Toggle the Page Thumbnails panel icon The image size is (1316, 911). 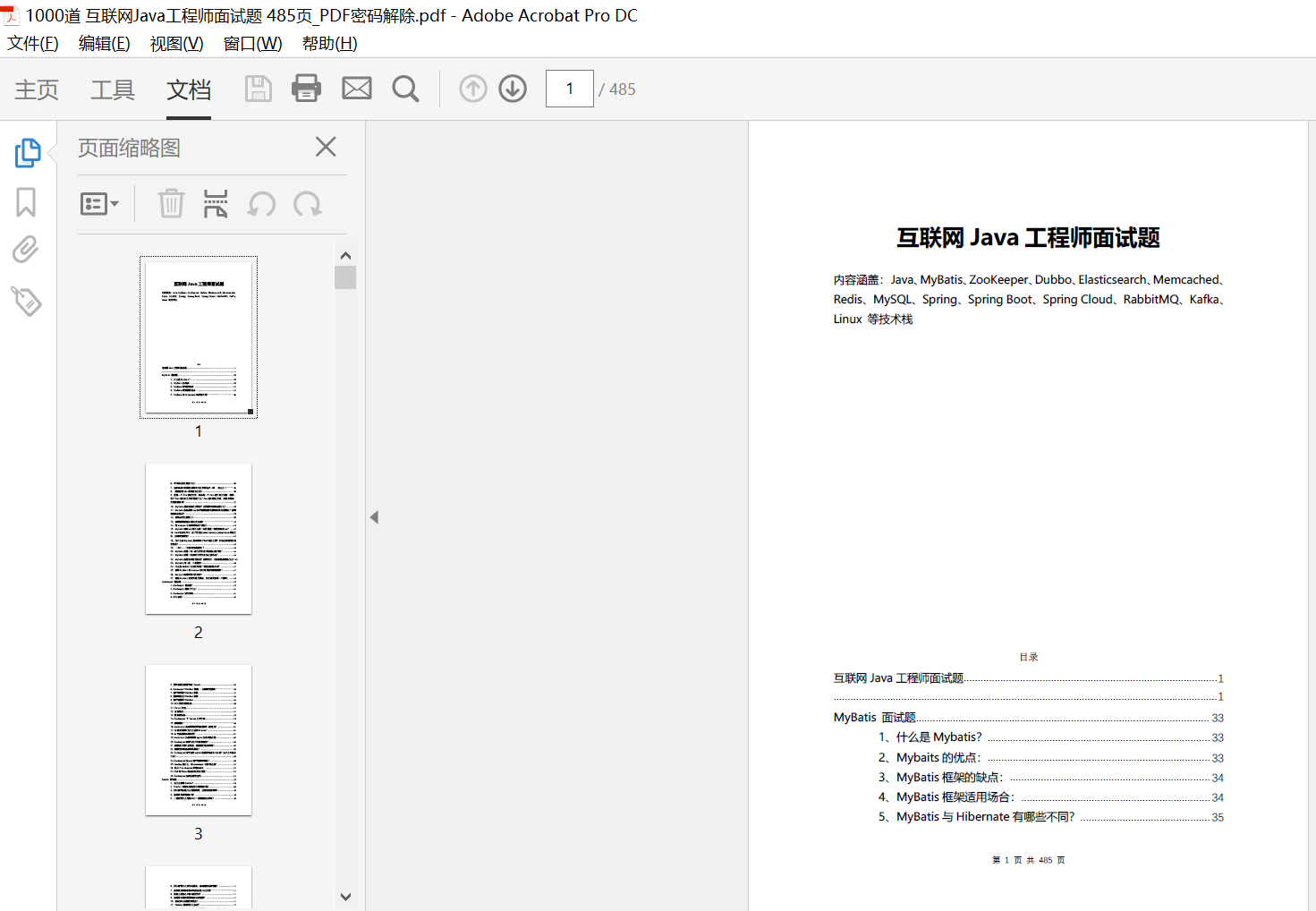[28, 153]
